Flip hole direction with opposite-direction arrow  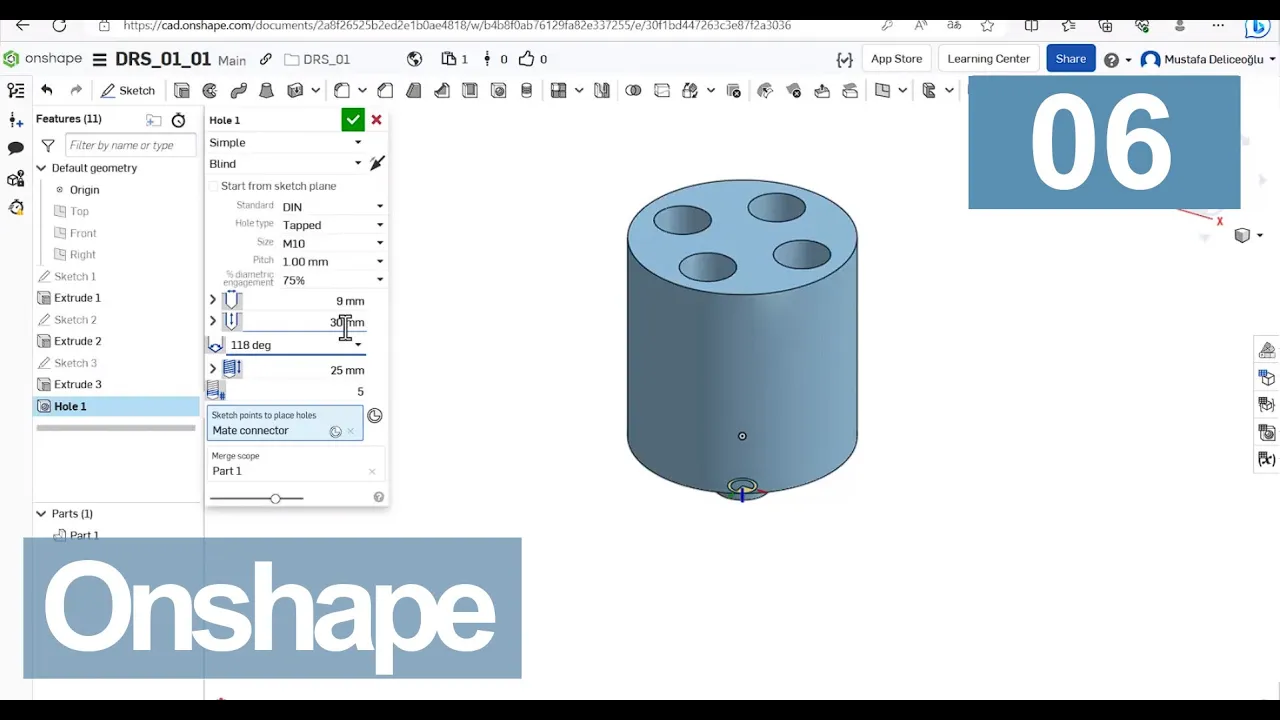click(x=377, y=163)
